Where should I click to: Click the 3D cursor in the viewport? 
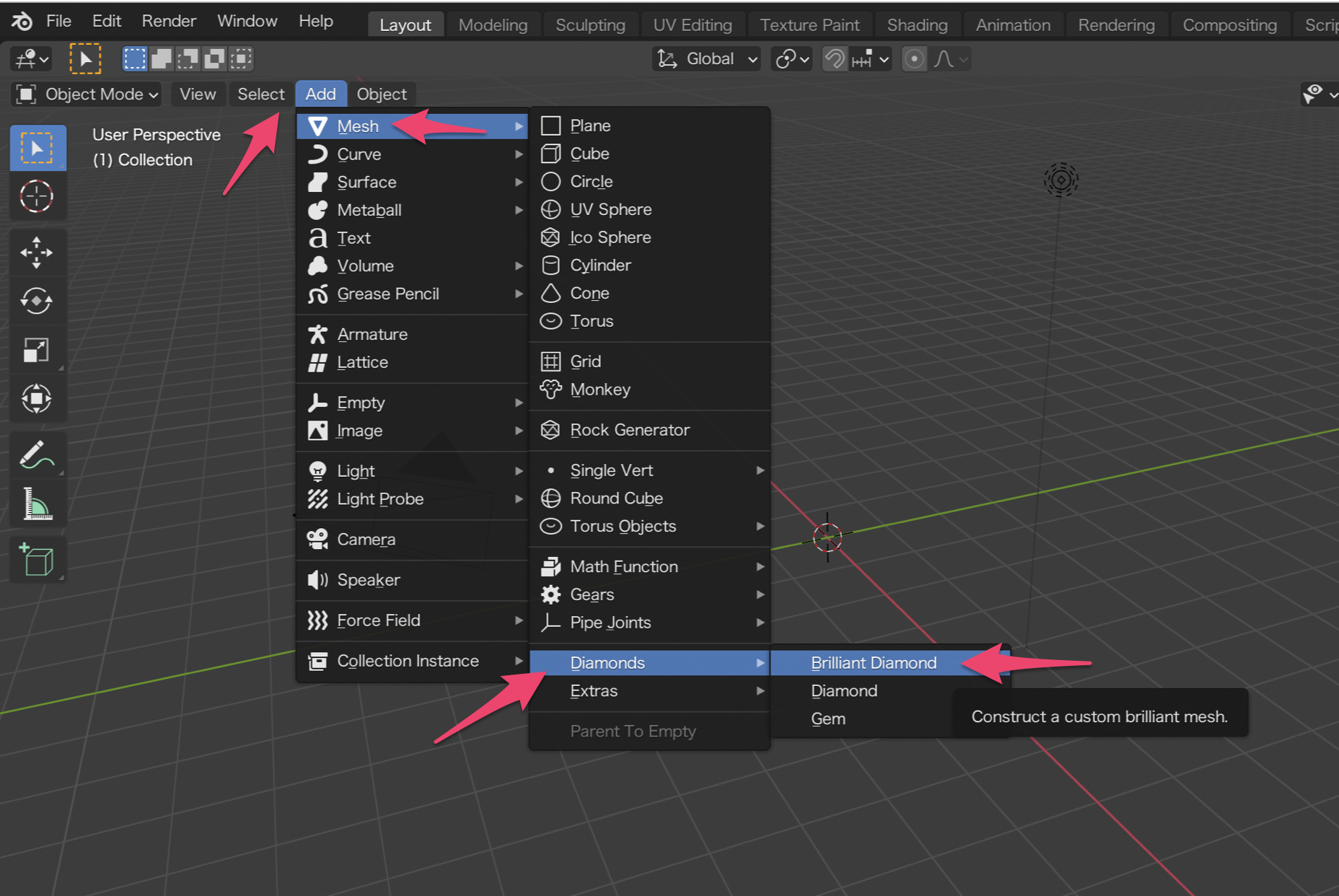click(x=827, y=537)
